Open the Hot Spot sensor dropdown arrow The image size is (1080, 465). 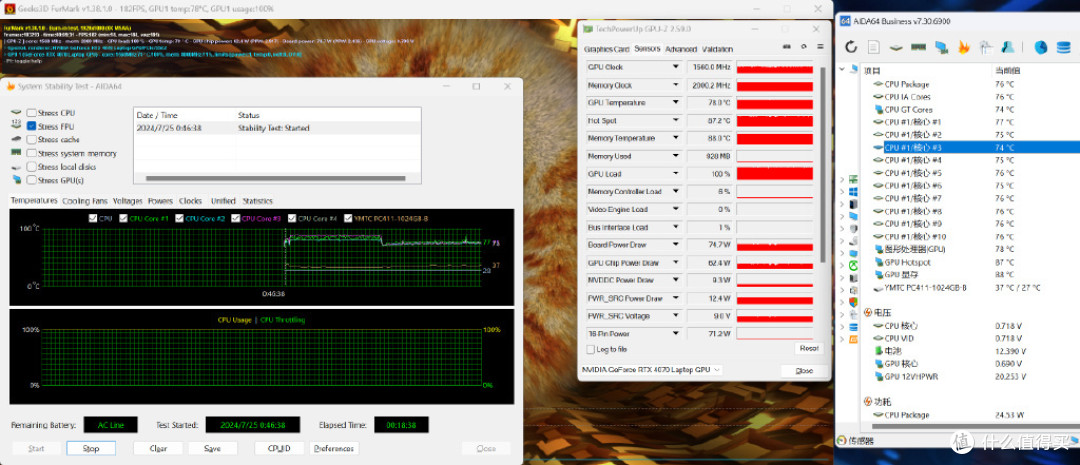click(x=676, y=121)
